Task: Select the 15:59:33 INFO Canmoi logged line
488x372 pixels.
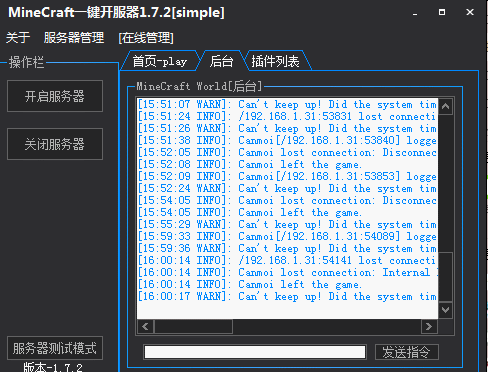Action: 287,236
